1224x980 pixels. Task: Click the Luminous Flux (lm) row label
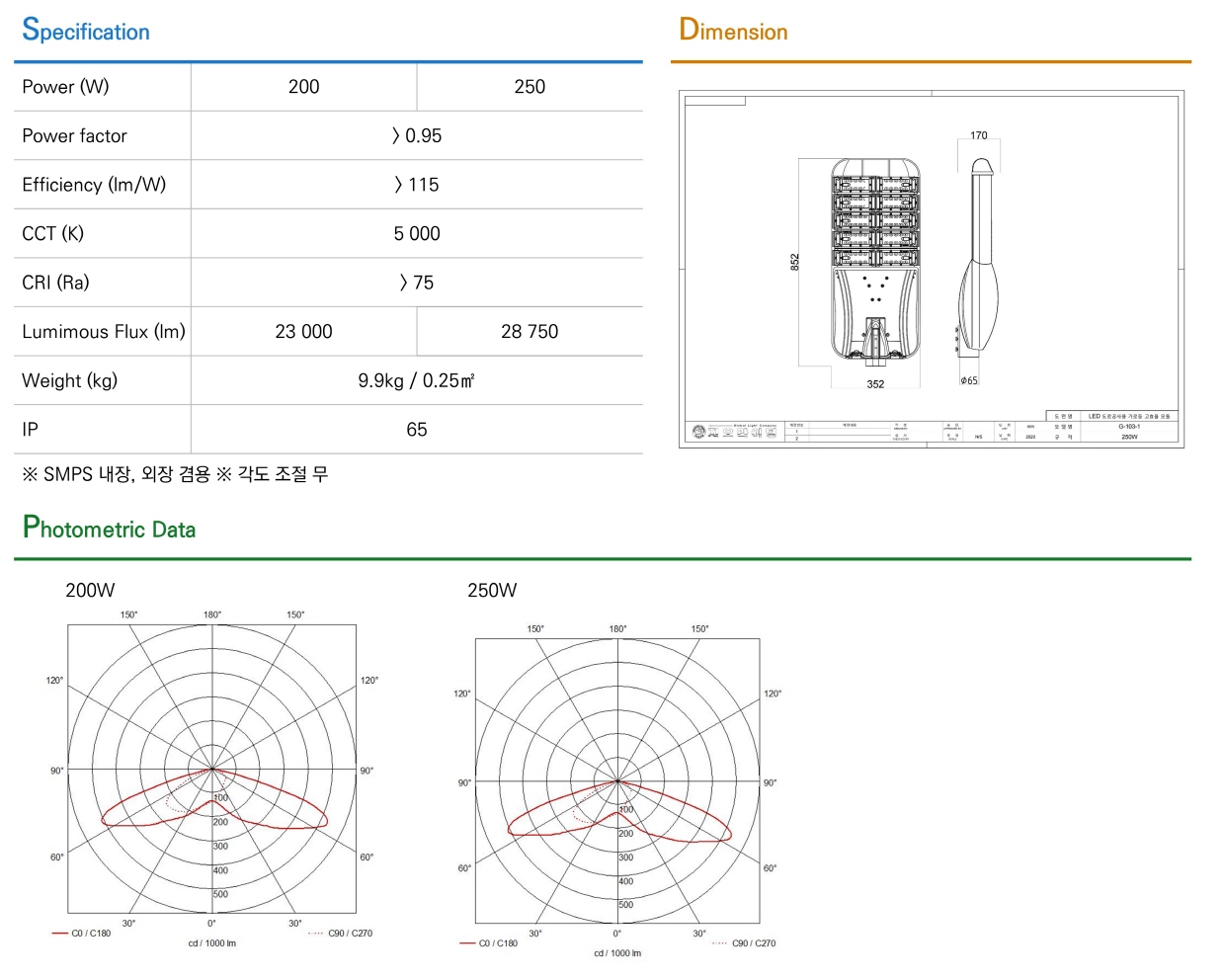104,332
